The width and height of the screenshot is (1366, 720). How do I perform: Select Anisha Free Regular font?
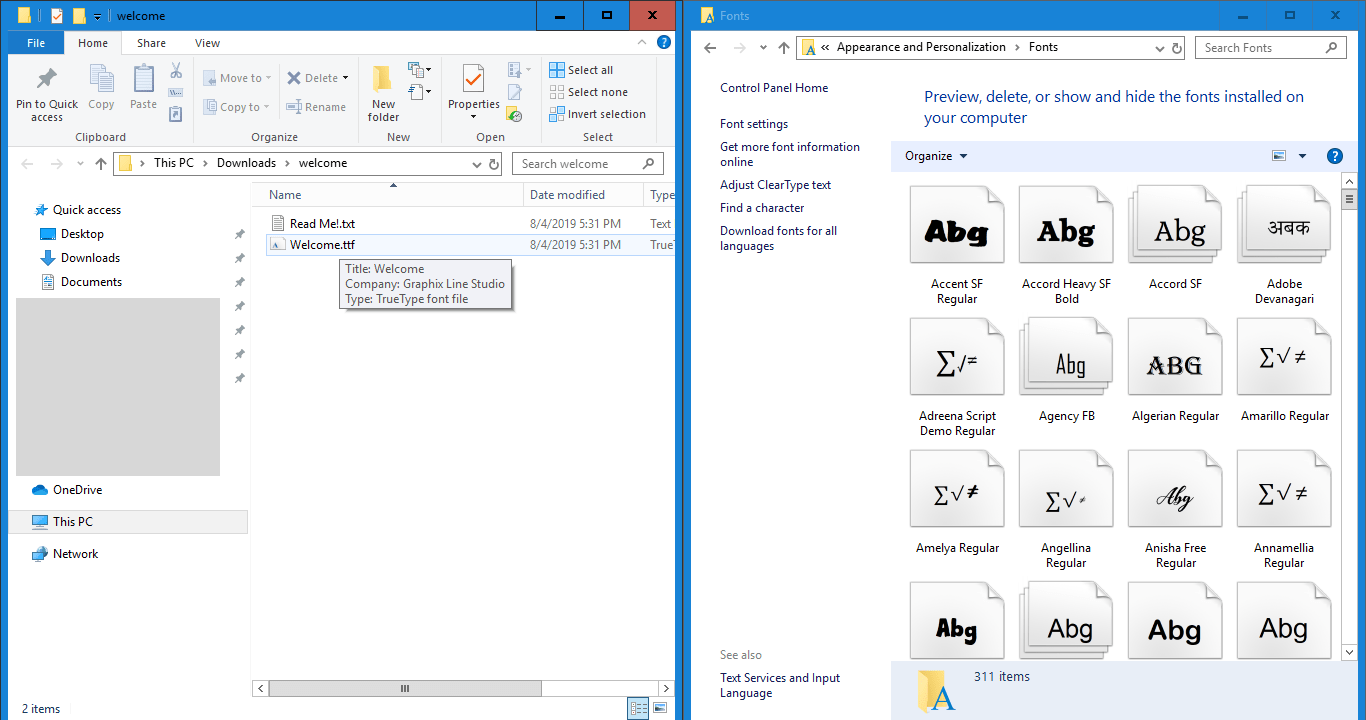[x=1175, y=510]
